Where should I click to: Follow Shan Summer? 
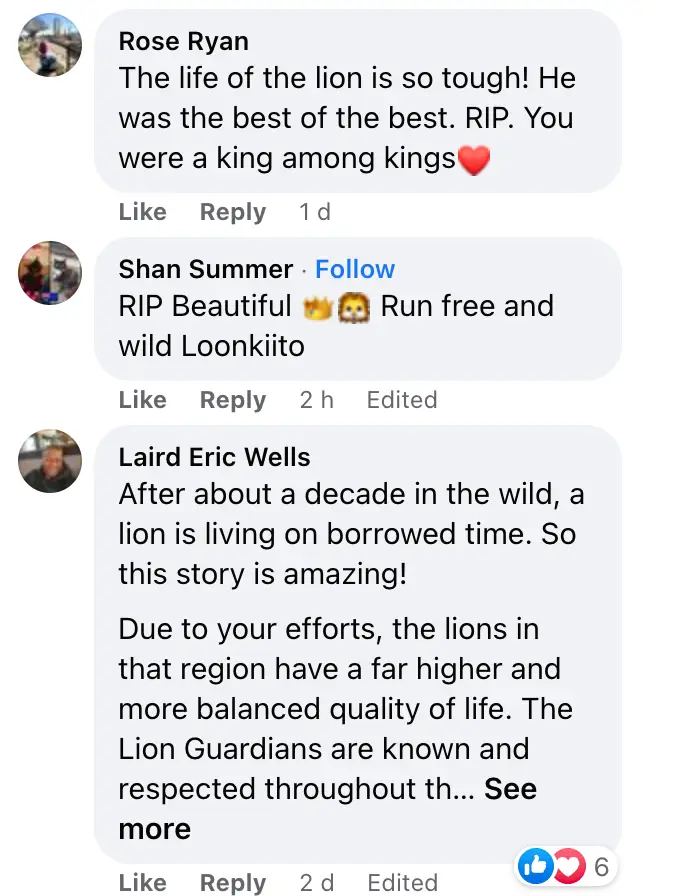tap(355, 268)
